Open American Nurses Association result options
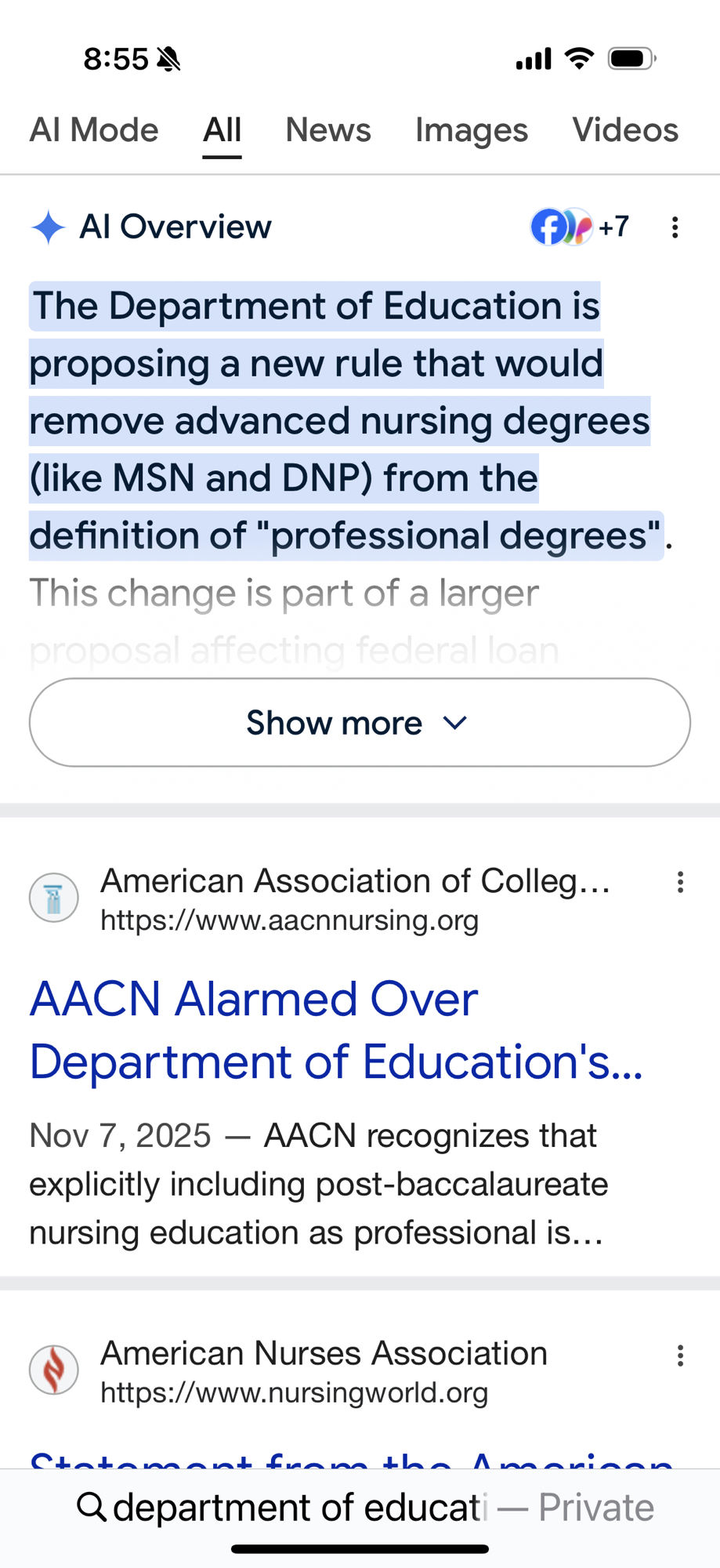This screenshot has height=1568, width=720. (680, 1356)
